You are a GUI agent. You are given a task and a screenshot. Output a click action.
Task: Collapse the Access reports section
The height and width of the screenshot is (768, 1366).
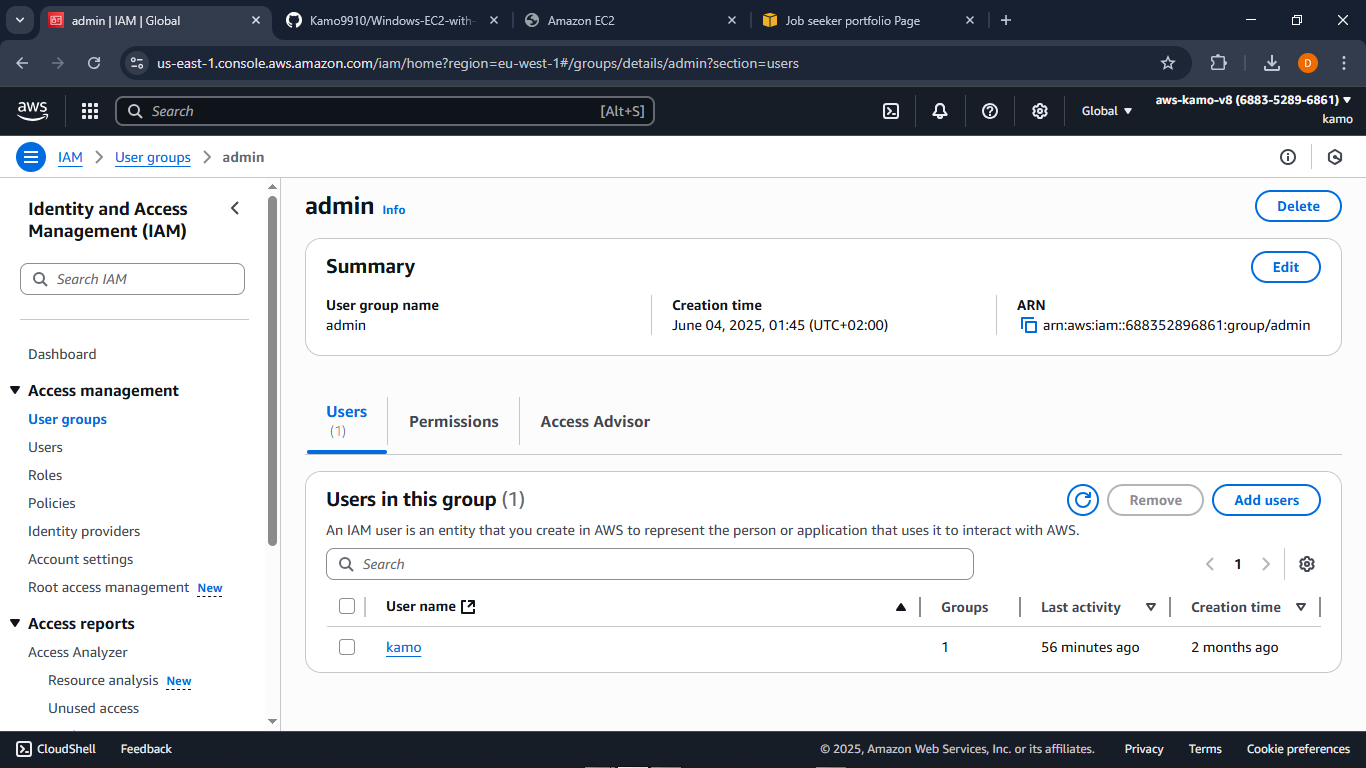(15, 624)
